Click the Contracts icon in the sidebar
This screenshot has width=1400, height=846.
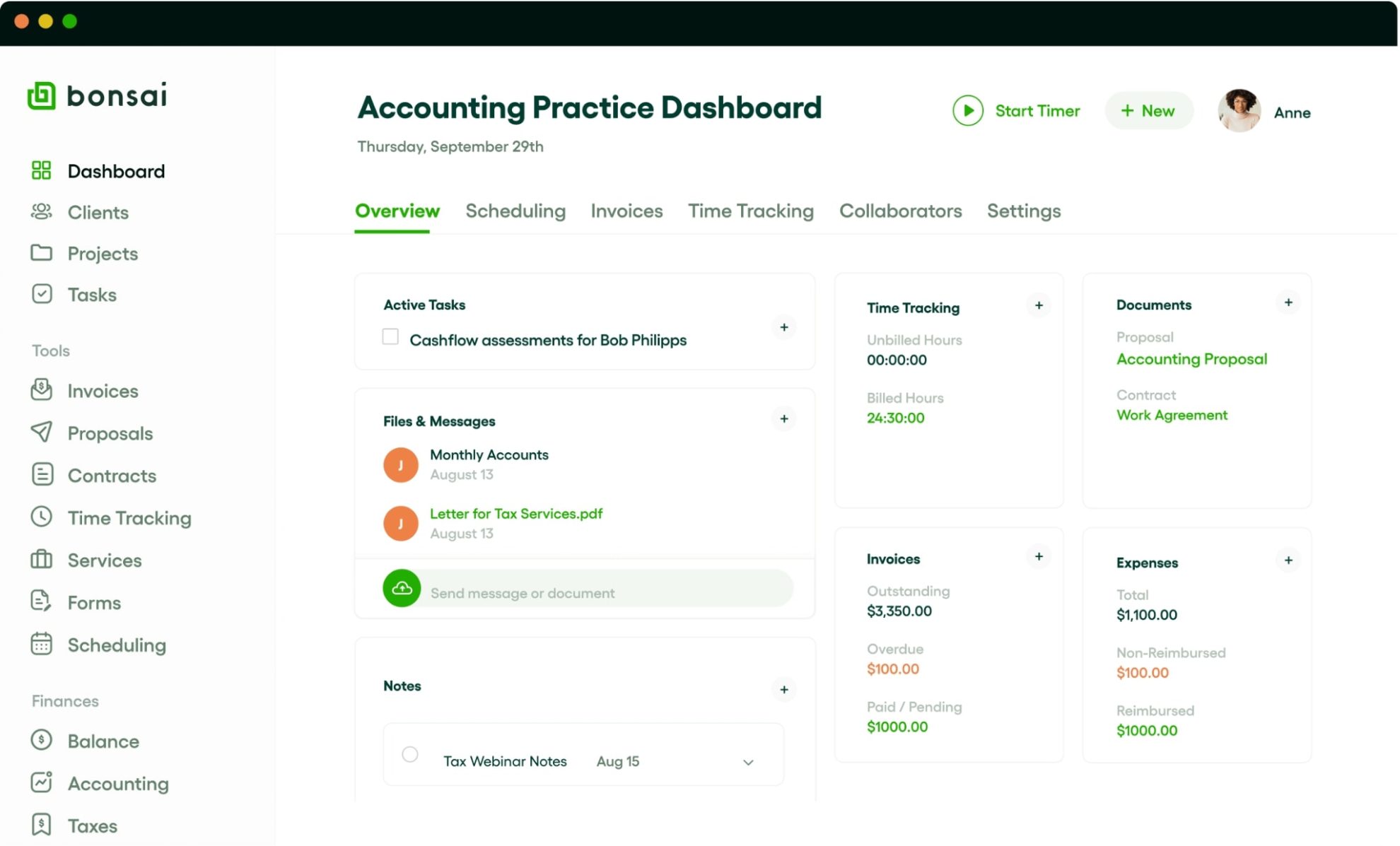click(x=42, y=475)
